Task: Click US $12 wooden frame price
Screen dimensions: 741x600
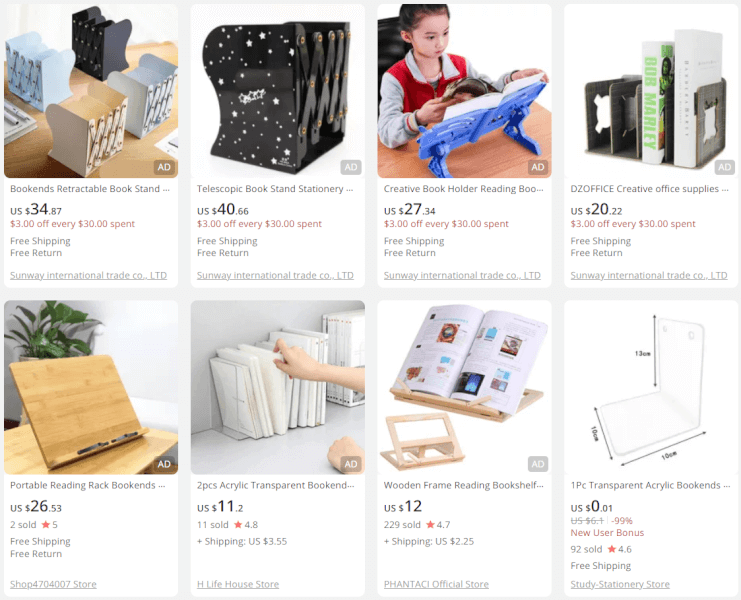Action: tap(403, 507)
